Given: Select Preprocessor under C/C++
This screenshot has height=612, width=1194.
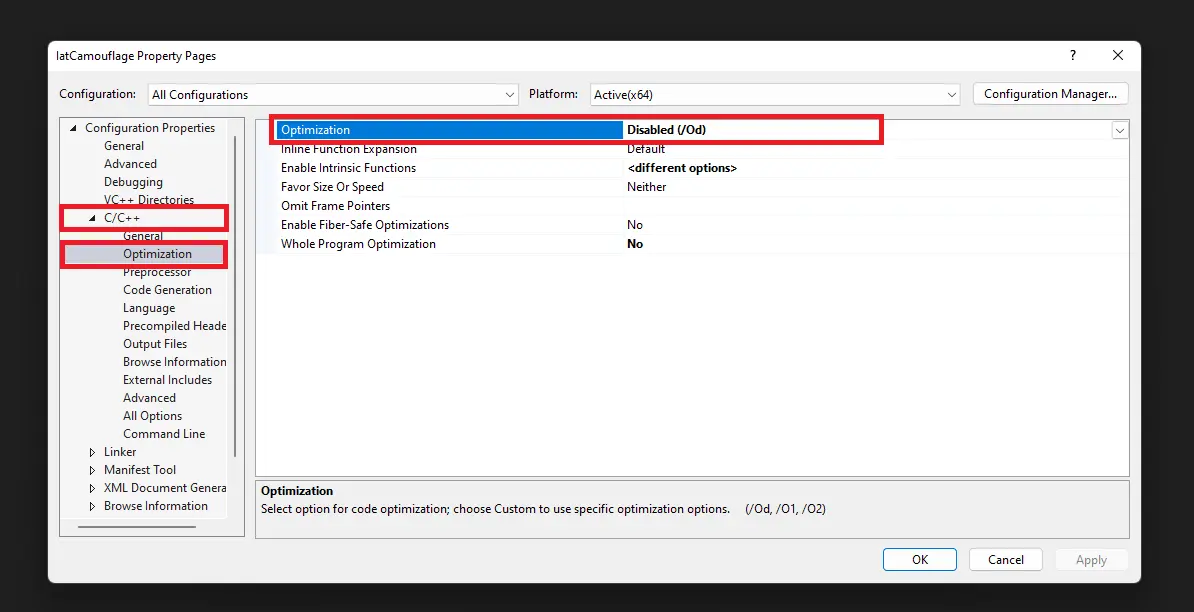Looking at the screenshot, I should (x=157, y=272).
